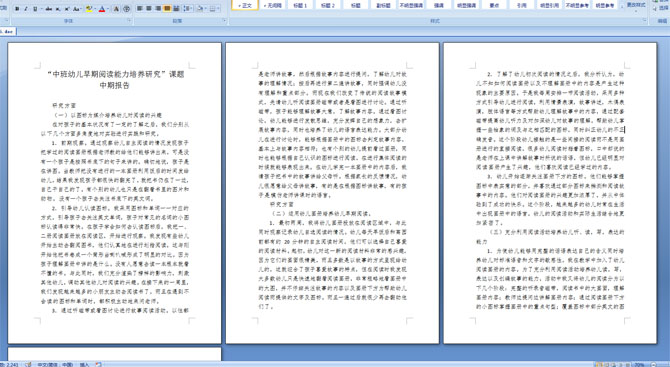The image size is (670, 367).
Task: Toggle bold formatting in font group
Action: click(x=17, y=9)
